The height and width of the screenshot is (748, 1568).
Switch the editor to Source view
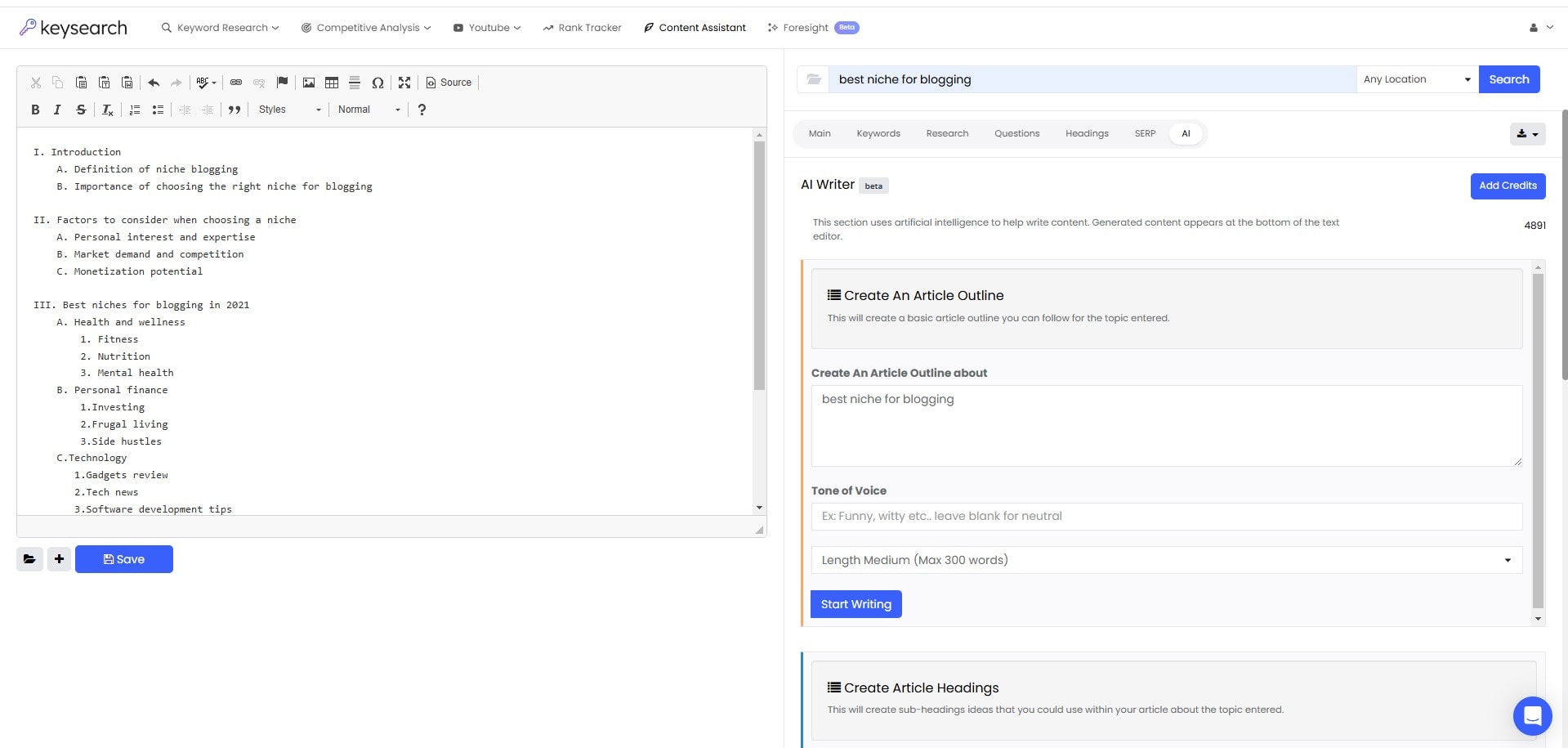pyautogui.click(x=448, y=82)
